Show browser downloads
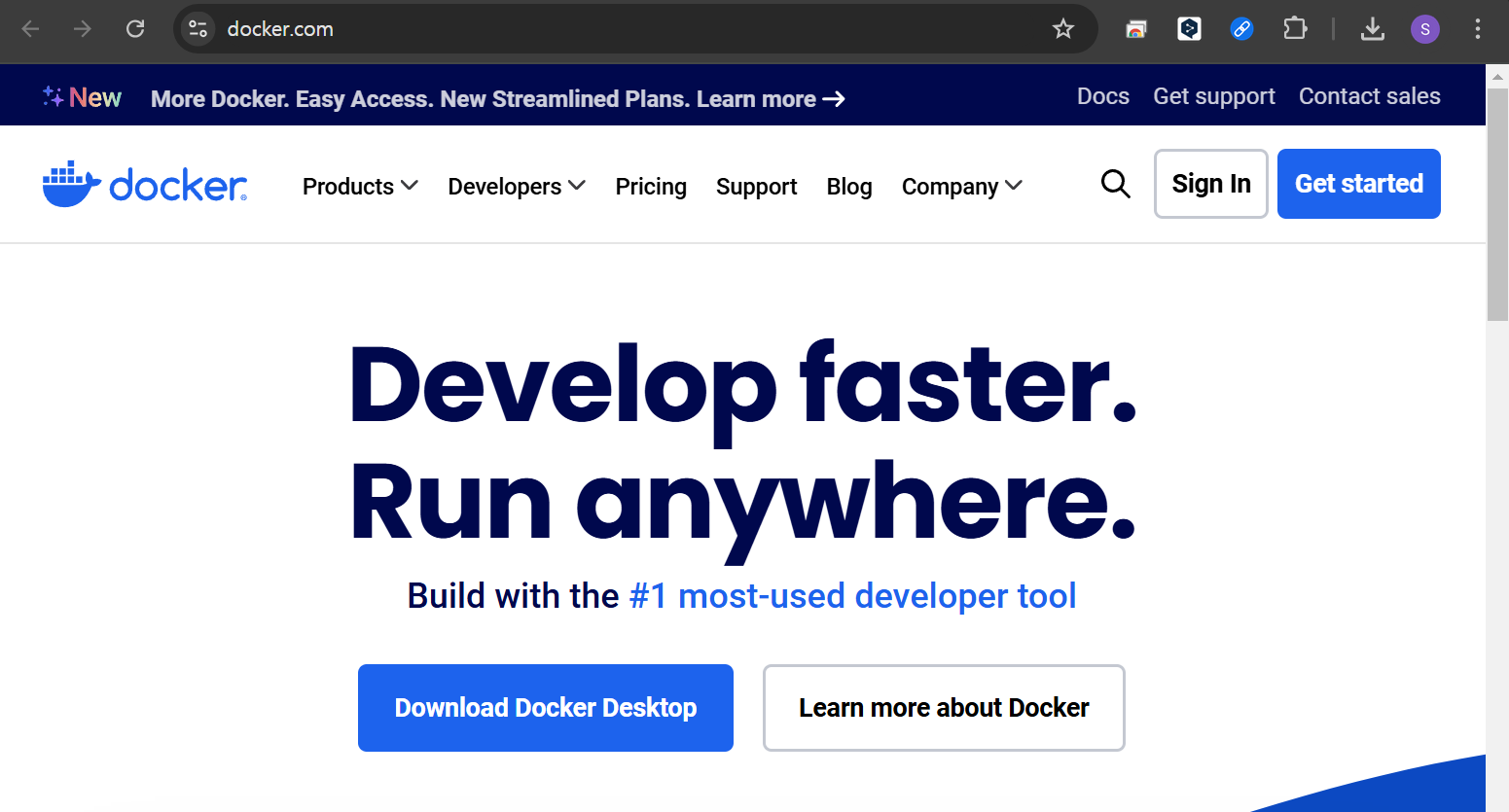Screen dimensions: 1509x812 pyautogui.click(x=1373, y=29)
